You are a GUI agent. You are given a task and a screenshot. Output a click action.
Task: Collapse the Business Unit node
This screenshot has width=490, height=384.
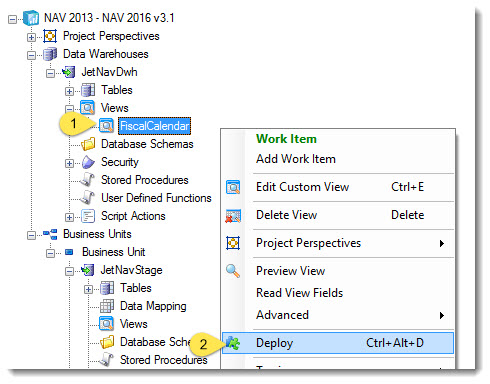point(50,253)
